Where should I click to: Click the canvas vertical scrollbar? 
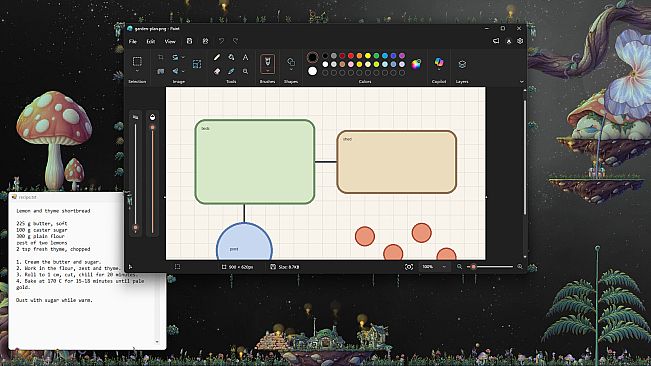coord(525,158)
